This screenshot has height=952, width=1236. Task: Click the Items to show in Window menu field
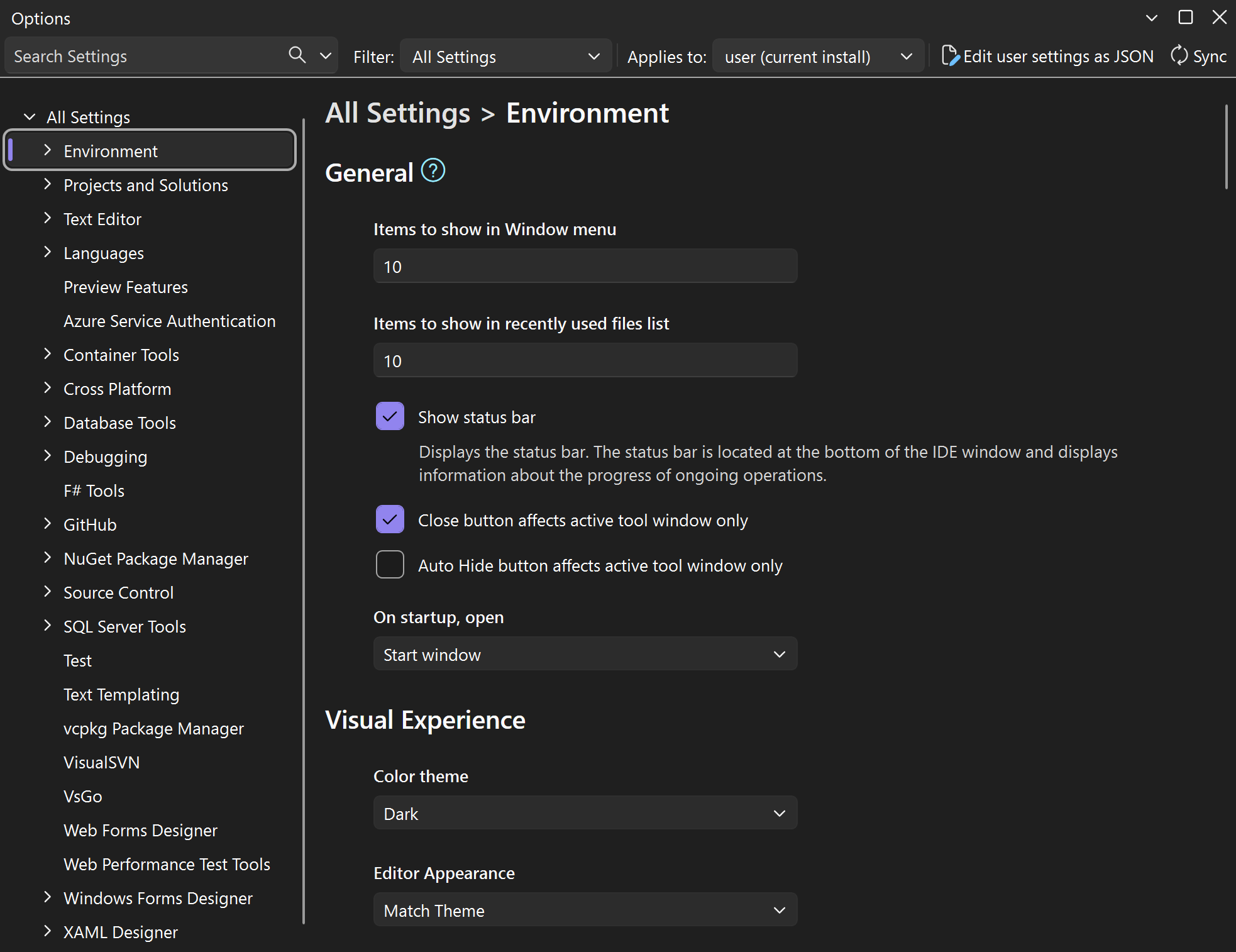585,266
